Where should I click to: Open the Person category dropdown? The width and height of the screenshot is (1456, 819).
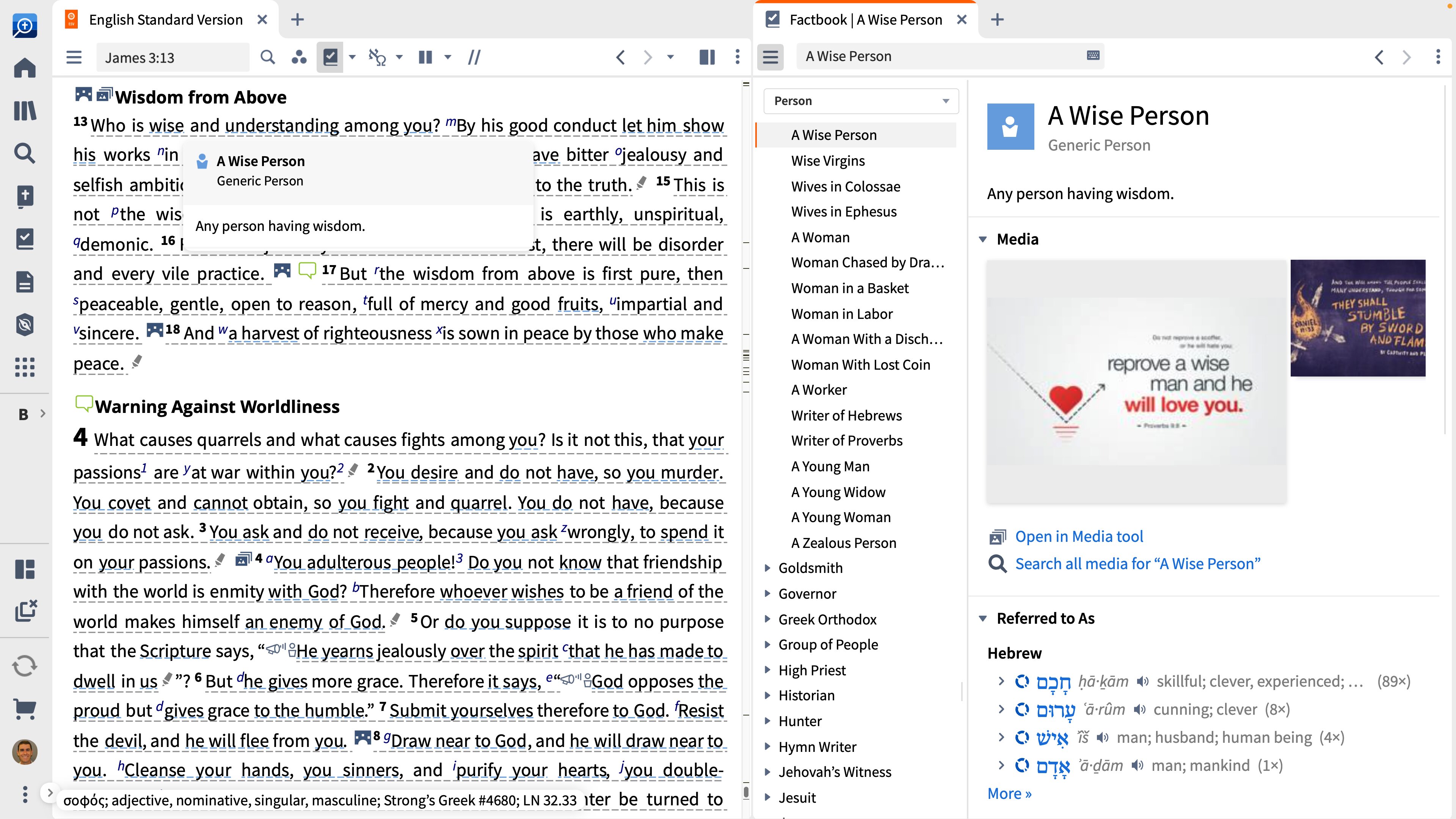(861, 101)
